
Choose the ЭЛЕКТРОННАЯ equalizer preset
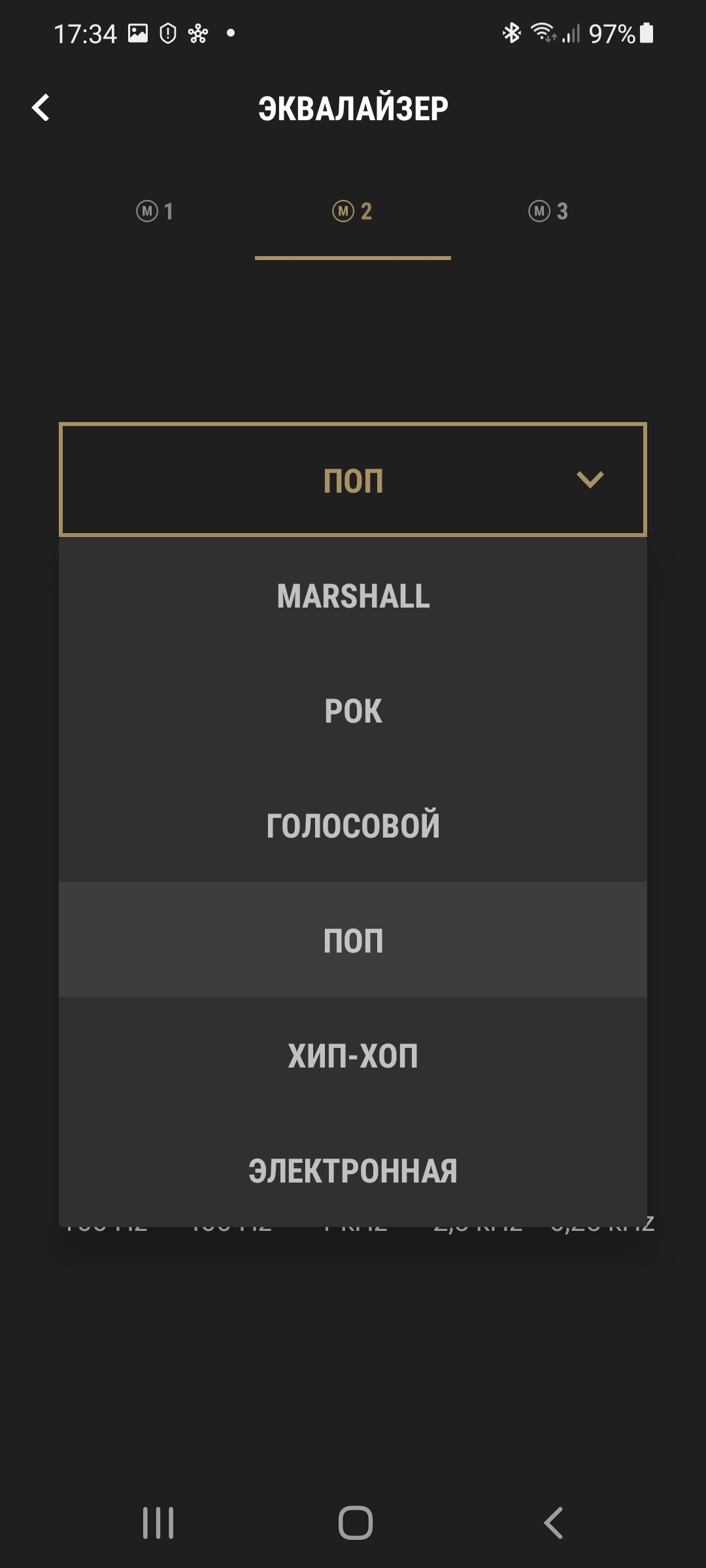[x=353, y=1170]
